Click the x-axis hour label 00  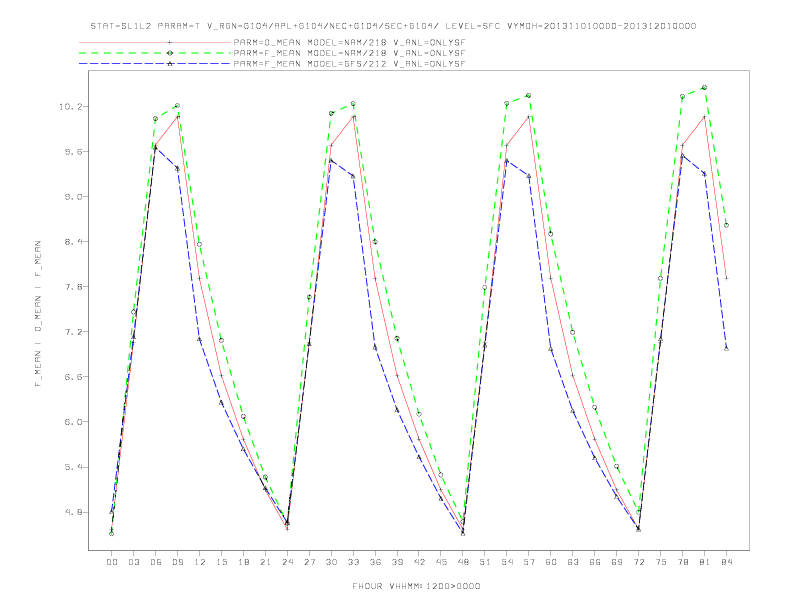tap(112, 562)
